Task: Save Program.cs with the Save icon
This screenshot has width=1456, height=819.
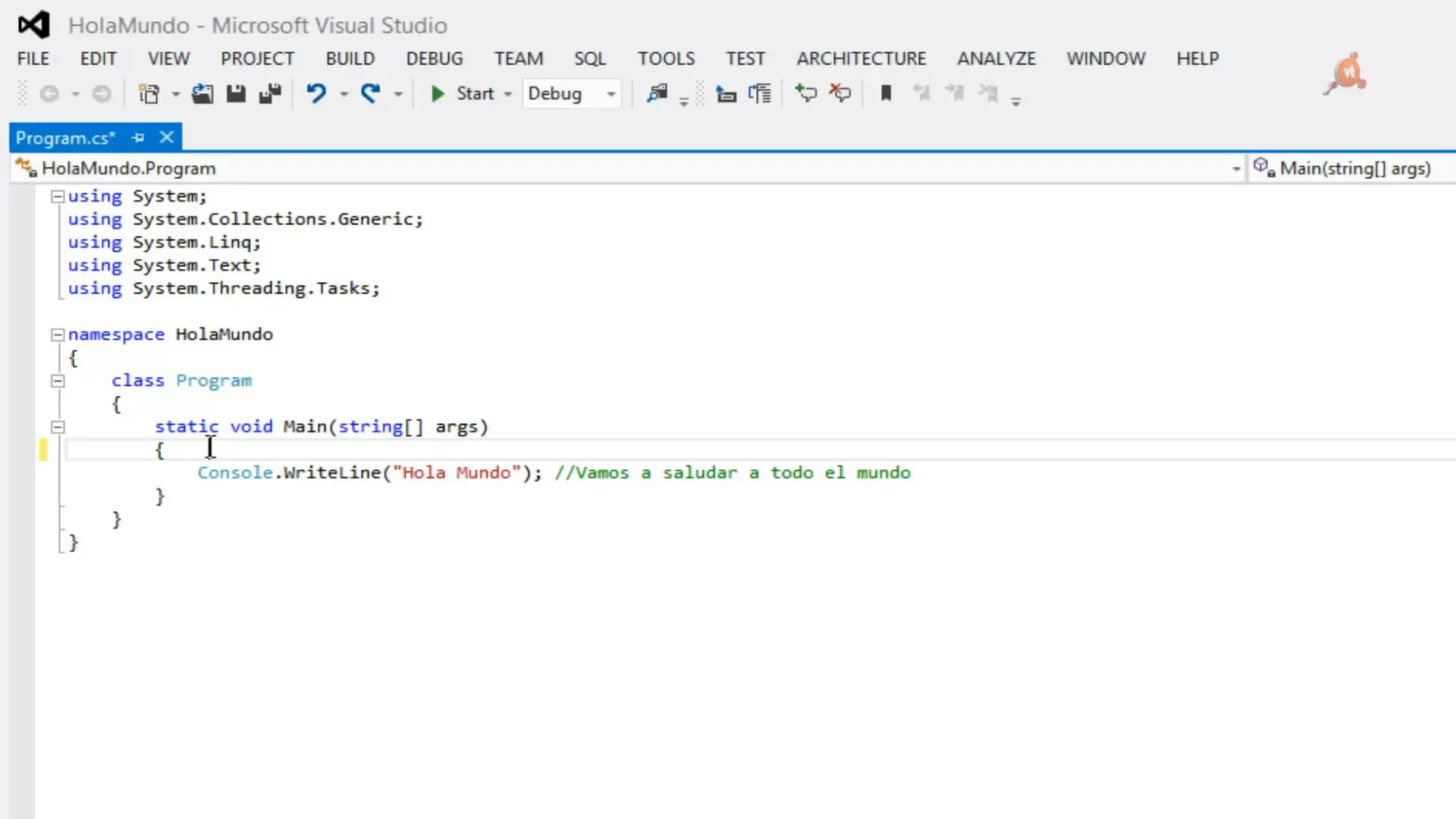Action: pyautogui.click(x=236, y=94)
